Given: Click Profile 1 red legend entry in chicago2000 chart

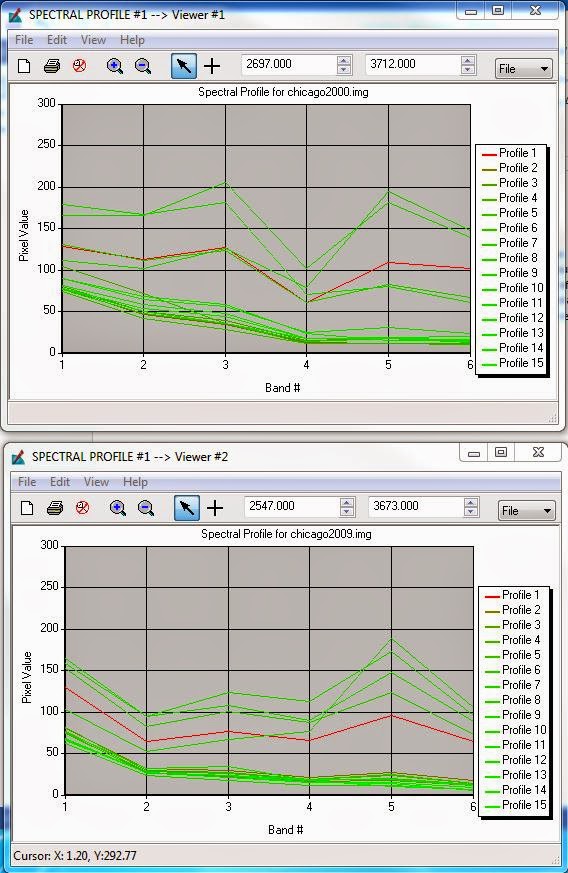Looking at the screenshot, I should coord(510,153).
